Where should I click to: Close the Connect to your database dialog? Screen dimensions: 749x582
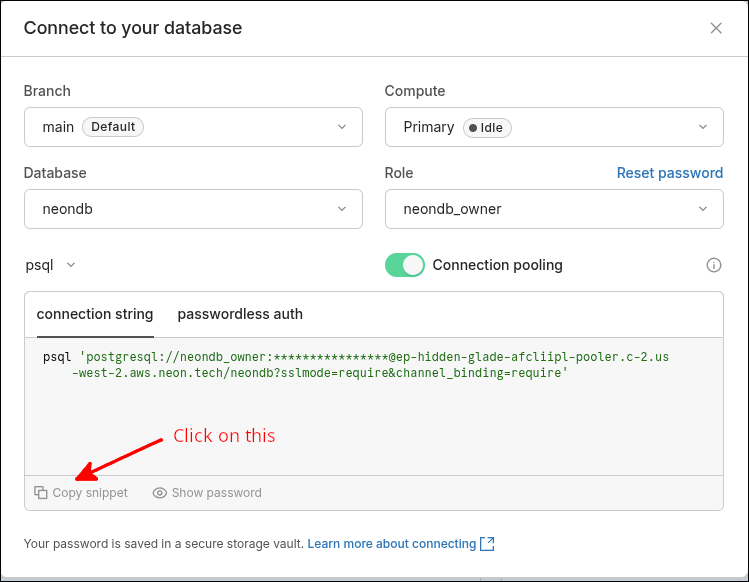(x=716, y=28)
